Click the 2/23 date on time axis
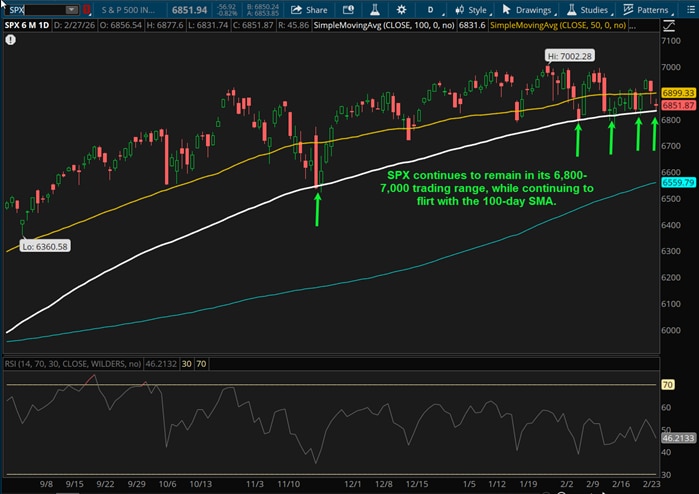 coord(651,484)
